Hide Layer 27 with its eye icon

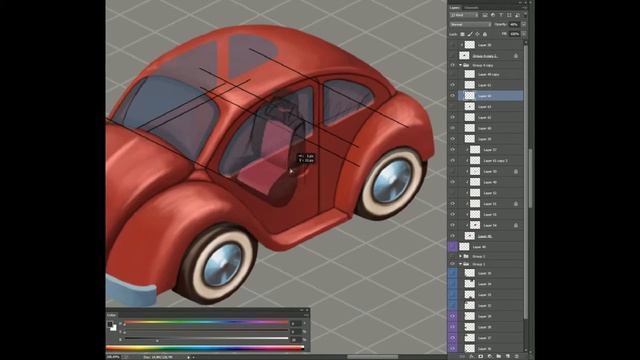tap(453, 338)
